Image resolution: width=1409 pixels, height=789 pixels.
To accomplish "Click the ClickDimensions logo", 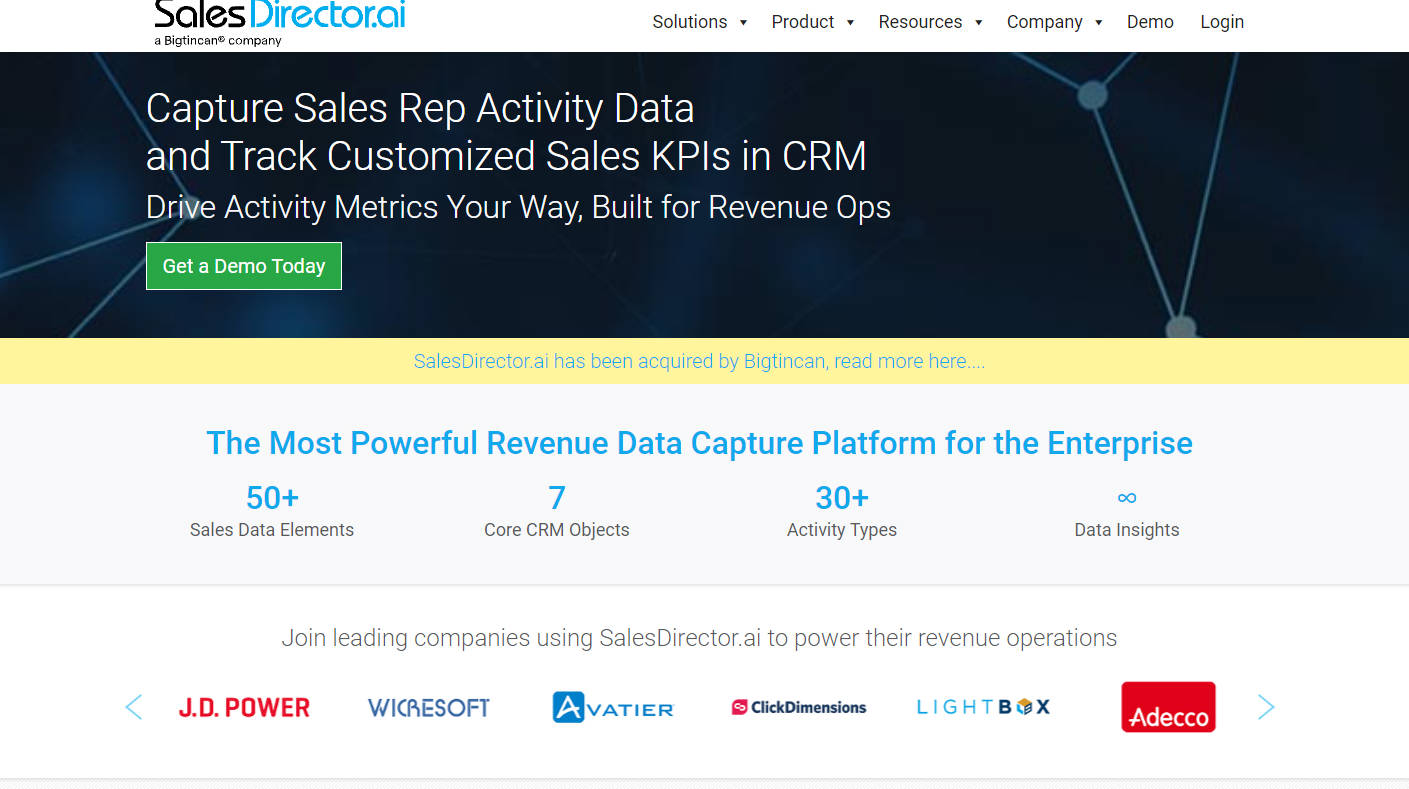I will [798, 706].
